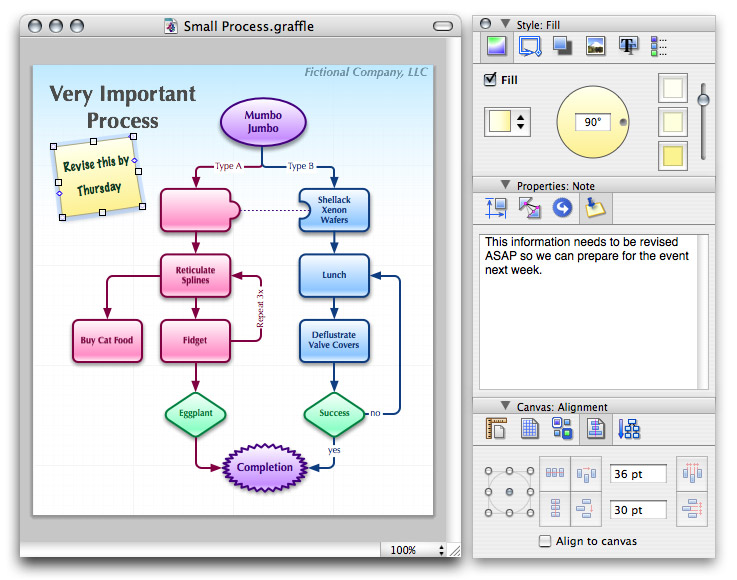Viewport: 737px width, 580px height.
Task: Select the bottom-center alignment anchor point
Action: coord(510,513)
